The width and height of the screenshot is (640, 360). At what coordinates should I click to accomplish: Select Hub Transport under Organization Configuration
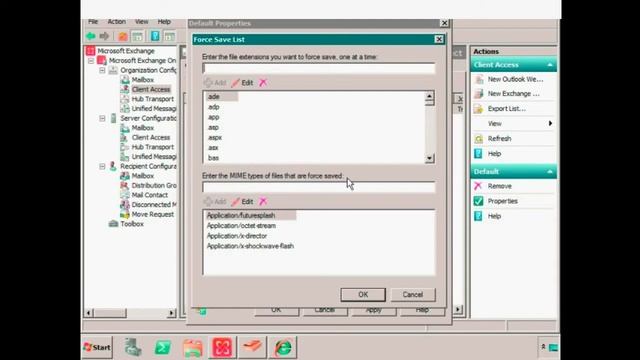[x=152, y=99]
